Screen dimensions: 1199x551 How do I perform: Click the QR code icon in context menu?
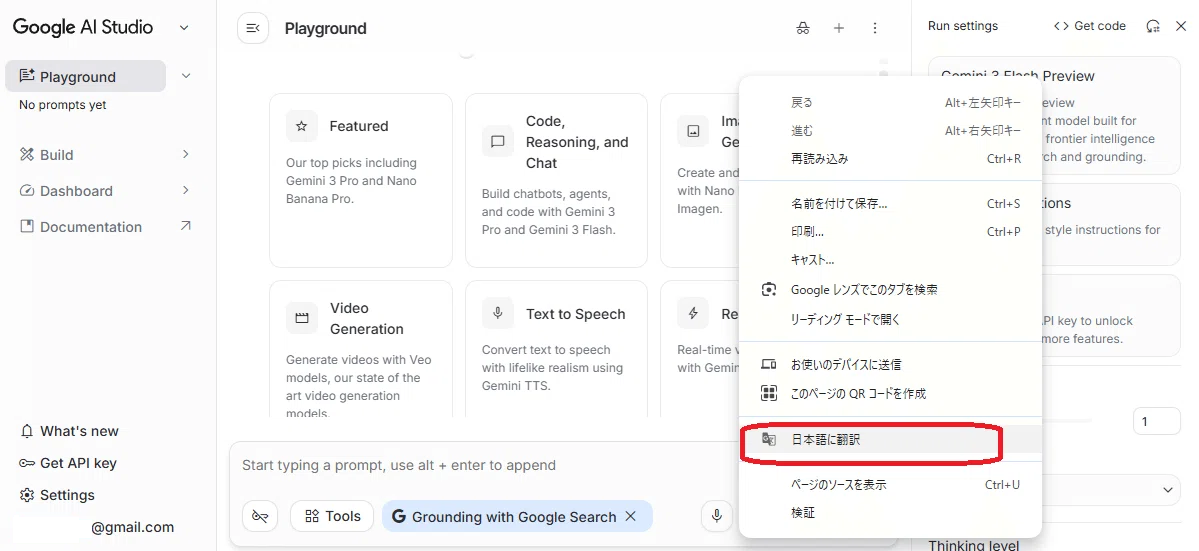click(x=768, y=394)
